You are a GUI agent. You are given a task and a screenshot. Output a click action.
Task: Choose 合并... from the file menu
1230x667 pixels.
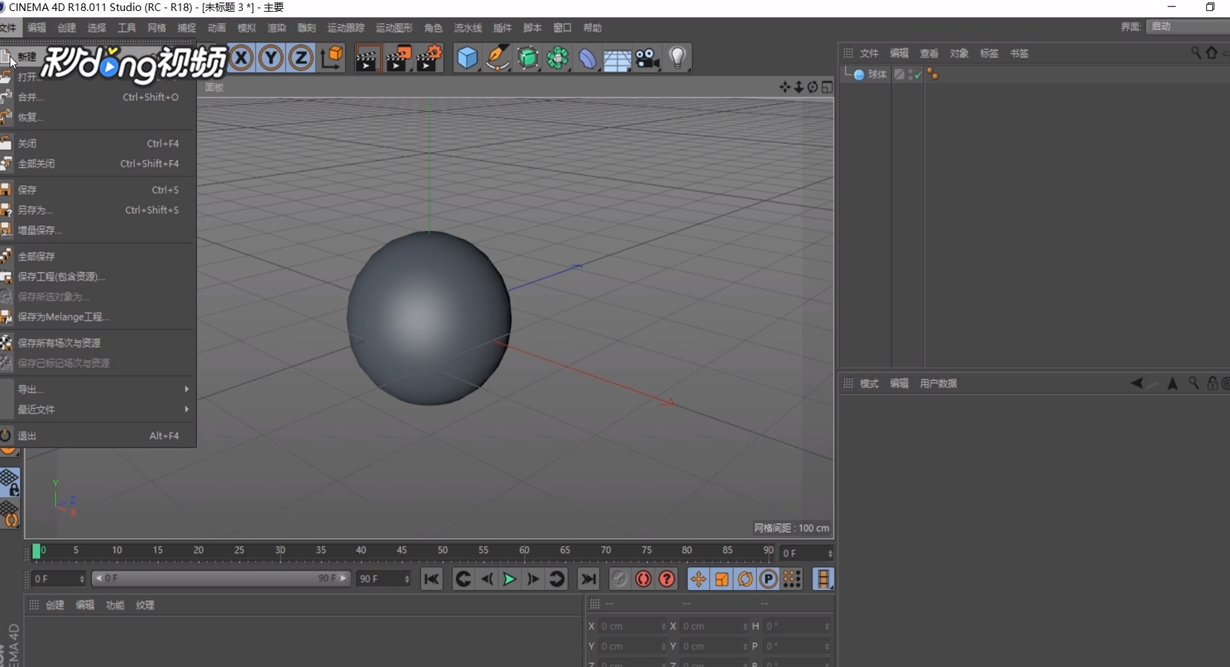click(x=98, y=97)
